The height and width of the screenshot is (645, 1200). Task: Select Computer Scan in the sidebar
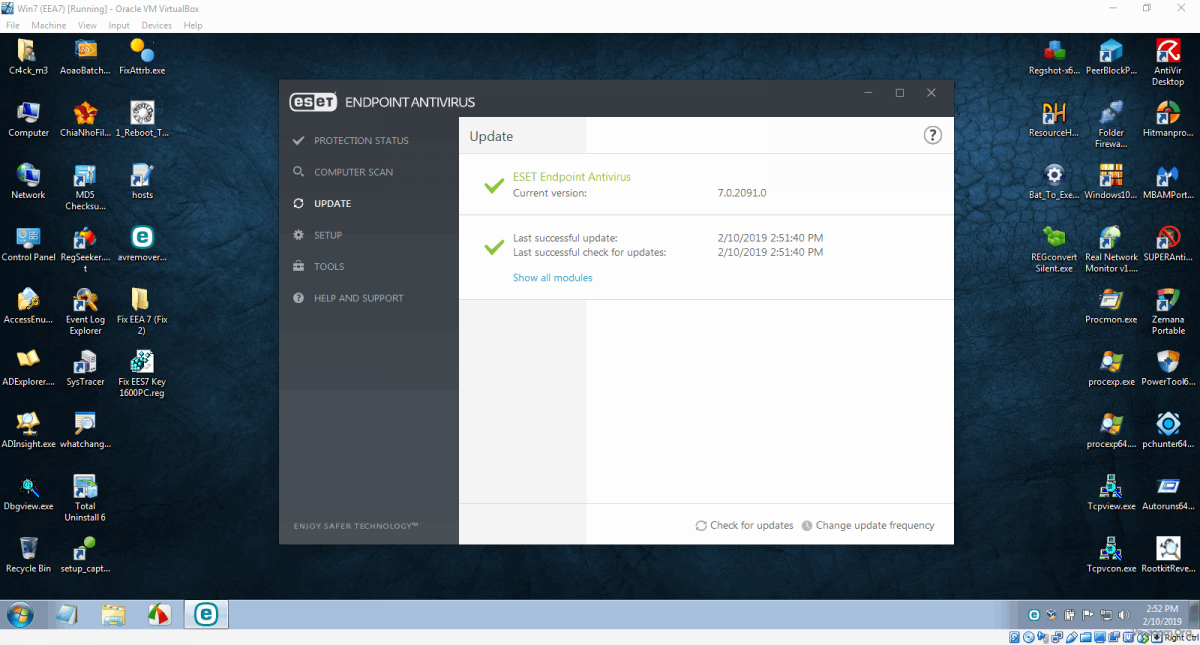point(353,172)
